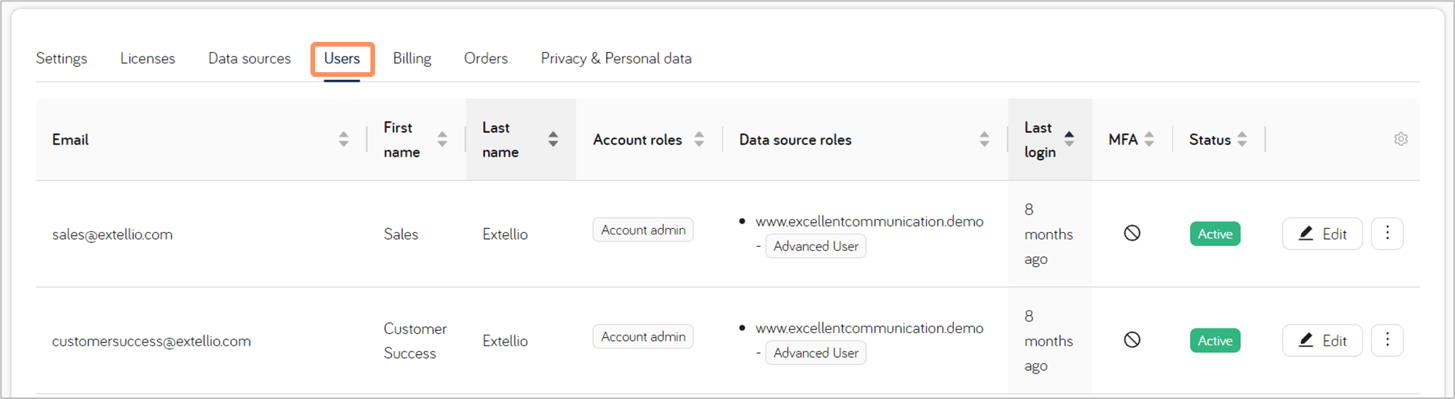The image size is (1455, 399).
Task: Edit the sales@extellio.com user
Action: point(1322,234)
